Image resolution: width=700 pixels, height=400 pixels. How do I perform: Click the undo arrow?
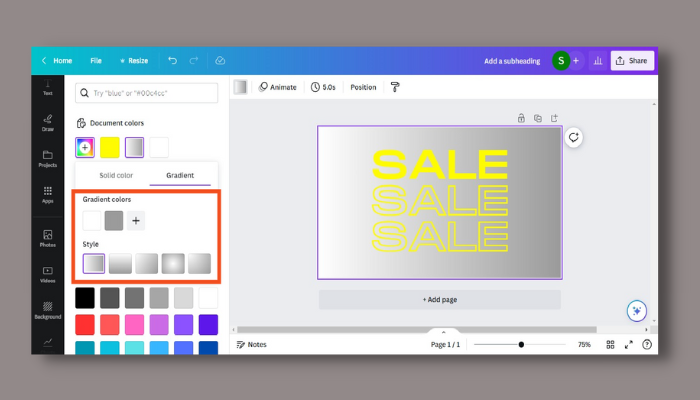click(172, 61)
